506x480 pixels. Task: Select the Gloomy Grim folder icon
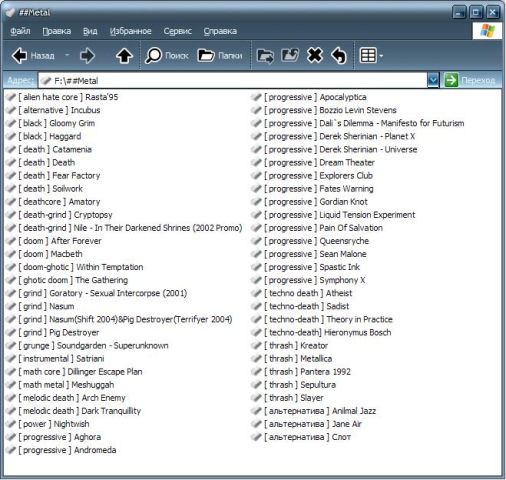[x=11, y=123]
